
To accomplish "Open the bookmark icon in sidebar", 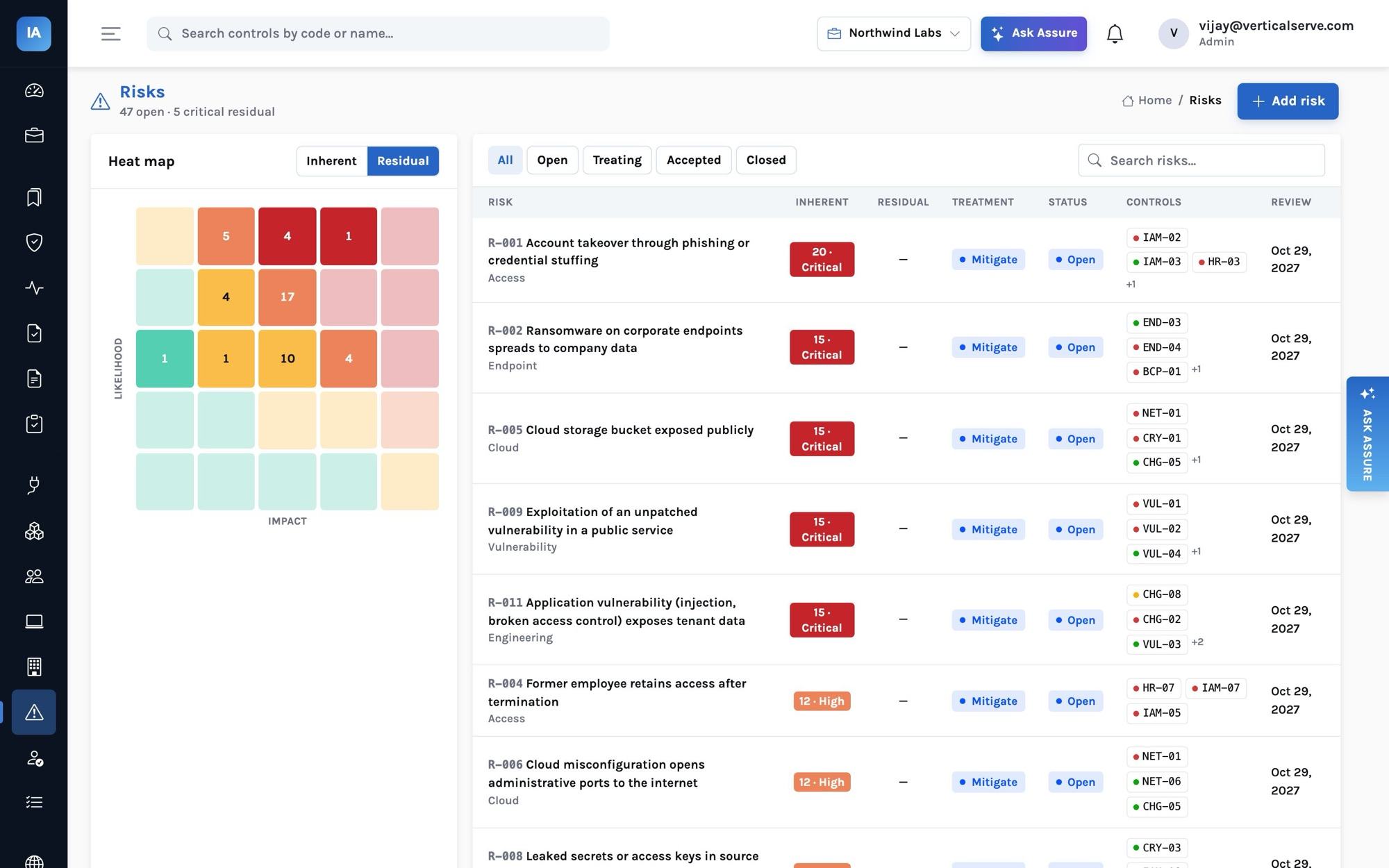I will pos(34,197).
